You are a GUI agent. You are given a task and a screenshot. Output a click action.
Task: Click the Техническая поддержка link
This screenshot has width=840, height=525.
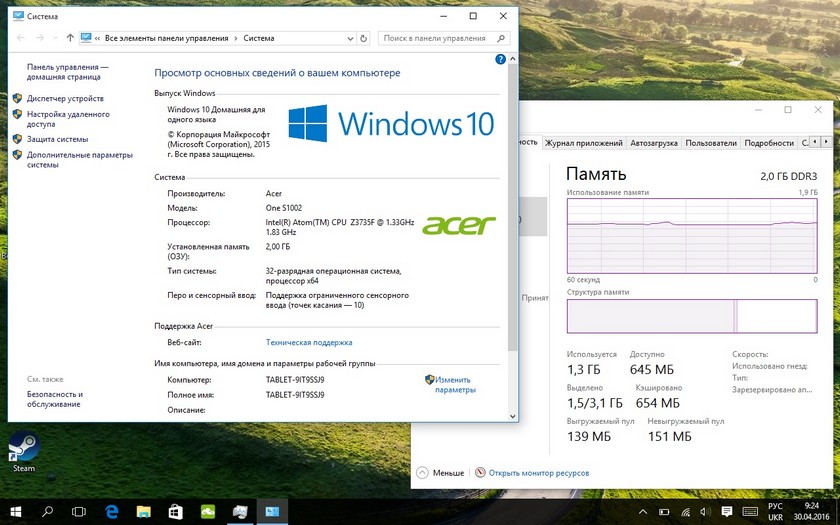click(x=309, y=342)
